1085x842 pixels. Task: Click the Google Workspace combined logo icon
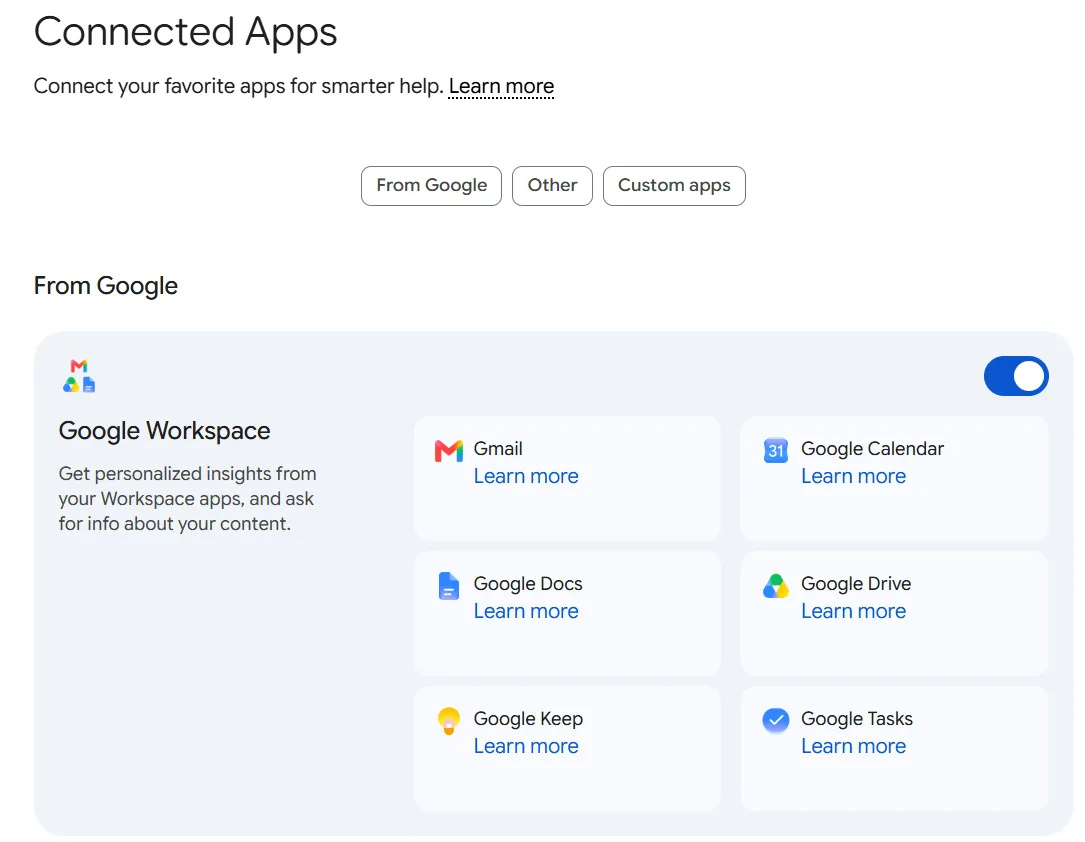[x=79, y=376]
